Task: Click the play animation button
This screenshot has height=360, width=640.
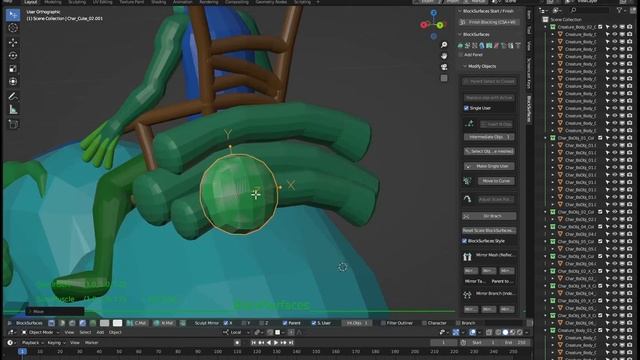Action: (276, 342)
